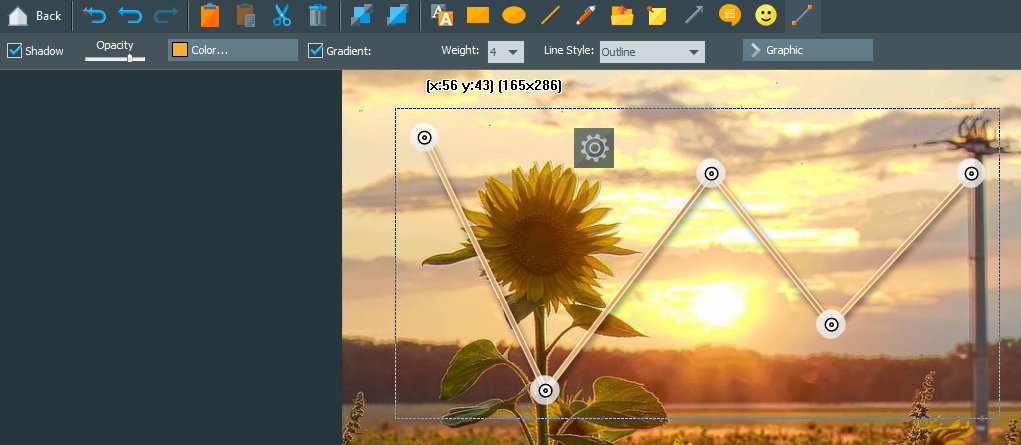Viewport: 1021px width, 445px height.
Task: Click the gear settings icon on canvas
Action: coord(594,148)
